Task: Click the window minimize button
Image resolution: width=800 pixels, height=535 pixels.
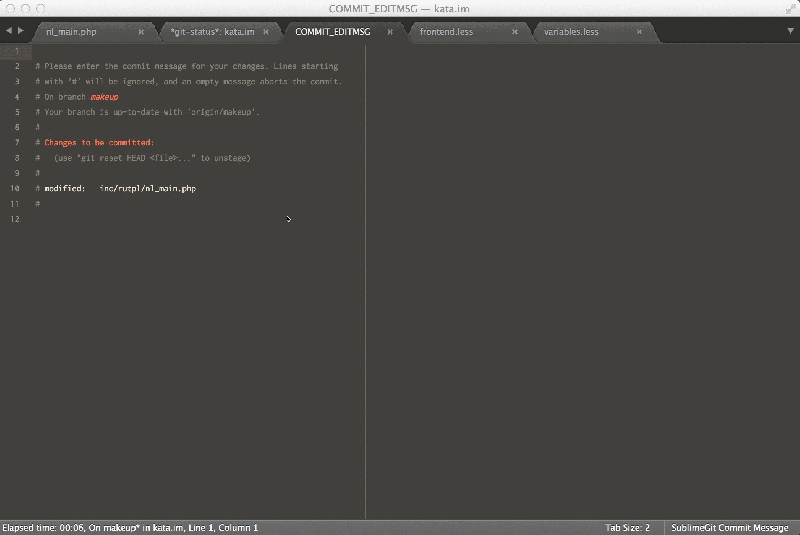Action: (x=26, y=9)
